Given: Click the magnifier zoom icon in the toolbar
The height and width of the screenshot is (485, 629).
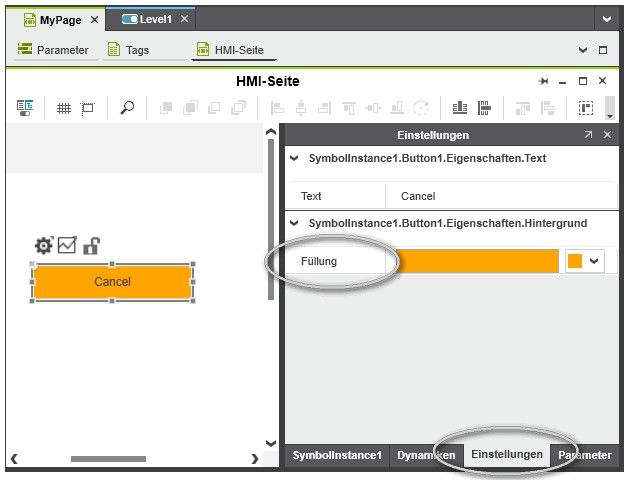Looking at the screenshot, I should (x=127, y=109).
